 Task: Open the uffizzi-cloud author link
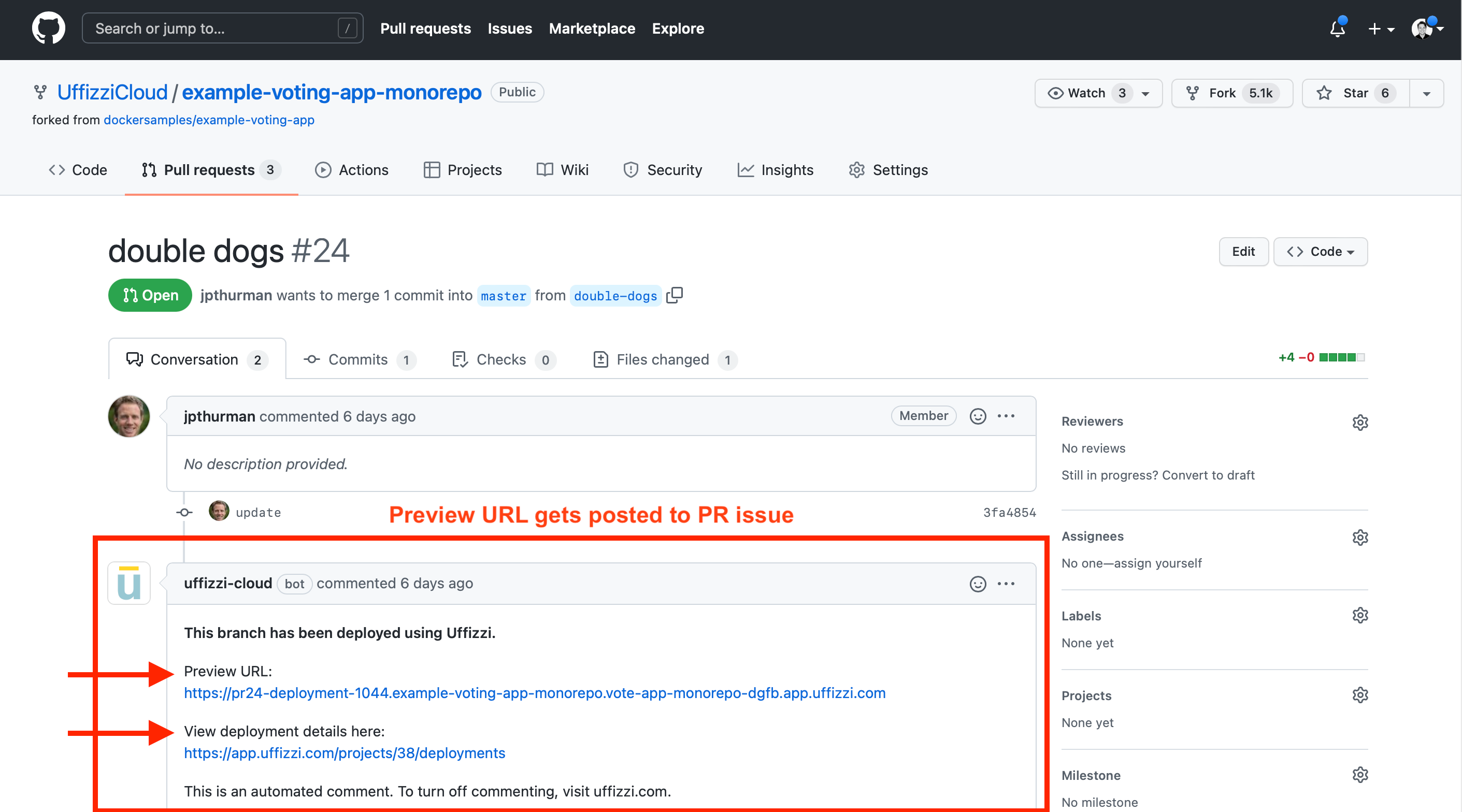[227, 583]
